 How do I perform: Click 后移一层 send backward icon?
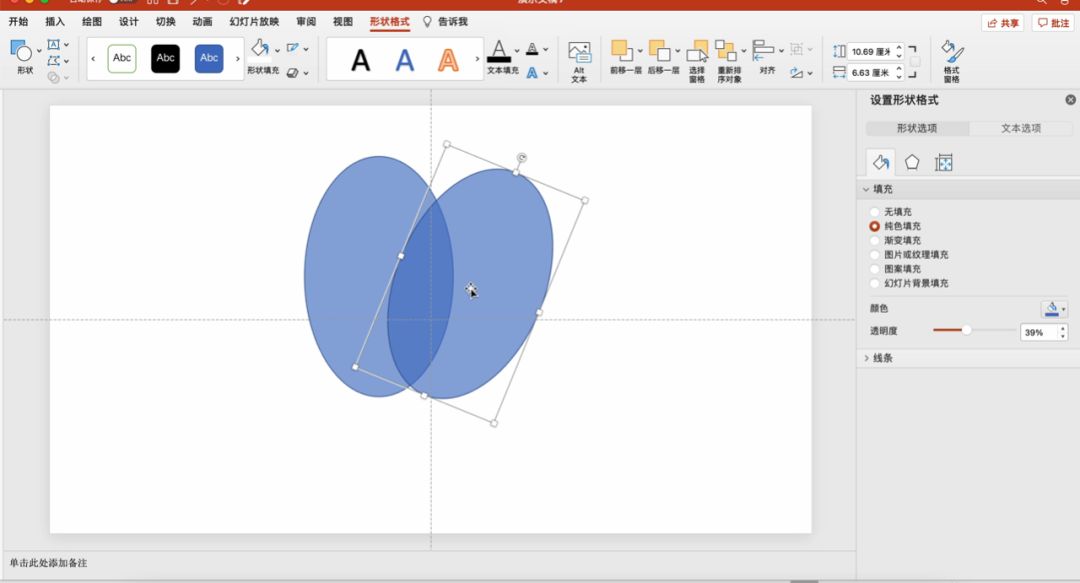tap(659, 50)
